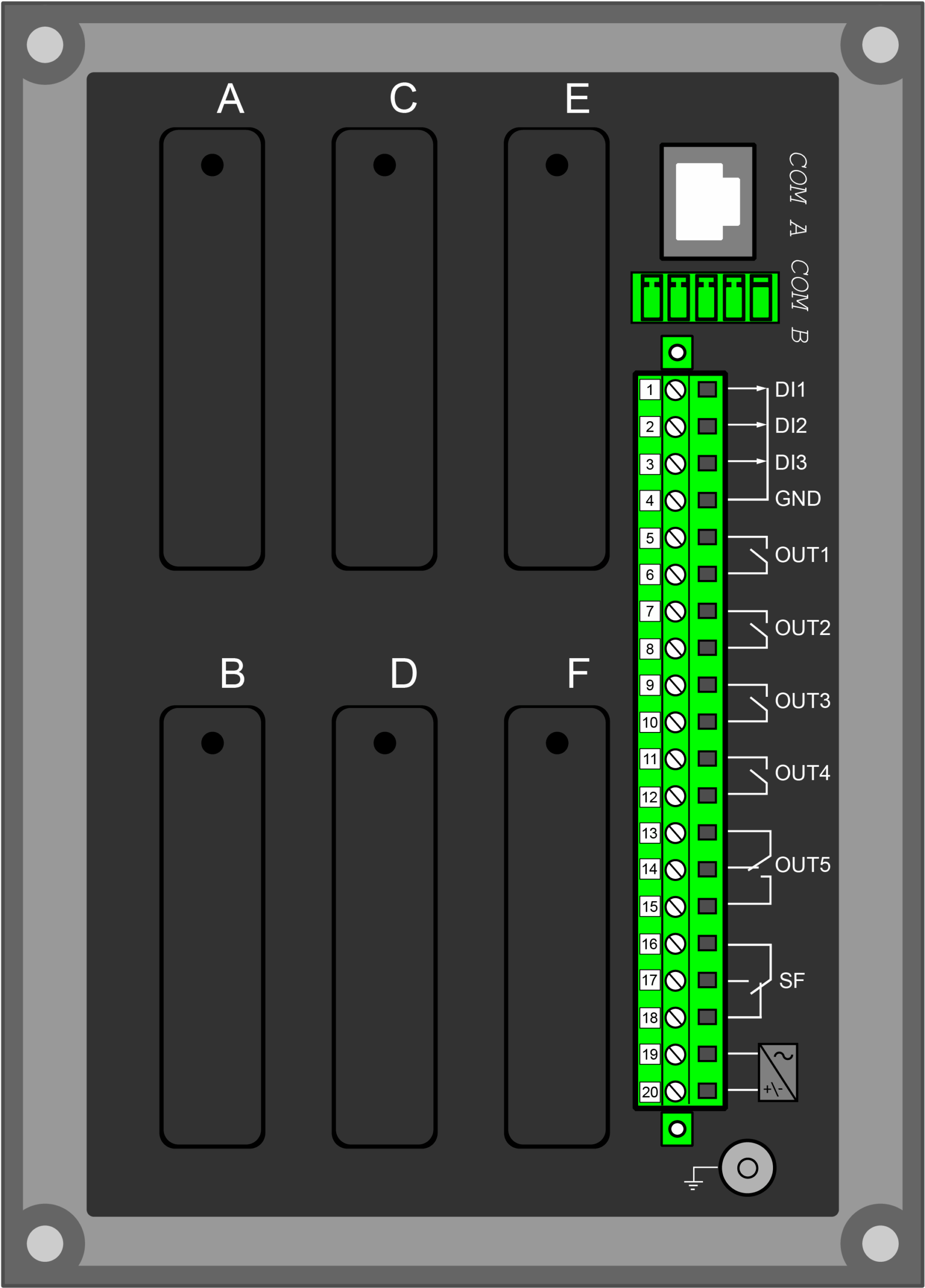925x1288 pixels.
Task: Click the screw of terminal 19
Action: (x=675, y=1055)
